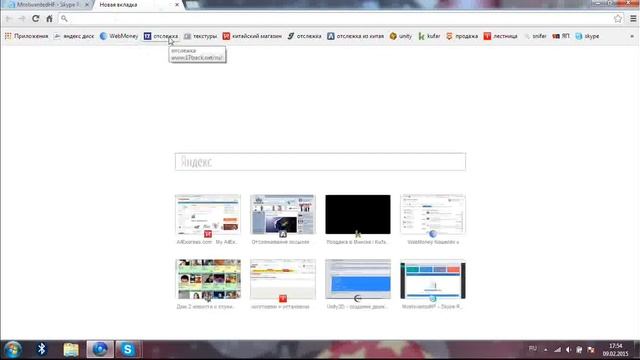Open the skype bookmark
640x360 pixels.
[x=587, y=36]
